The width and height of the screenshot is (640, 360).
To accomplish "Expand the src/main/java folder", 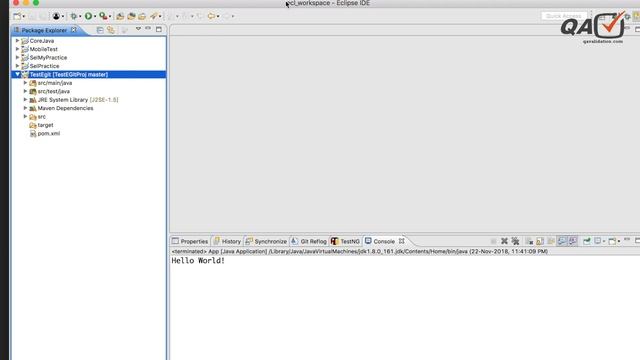I will click(x=25, y=83).
